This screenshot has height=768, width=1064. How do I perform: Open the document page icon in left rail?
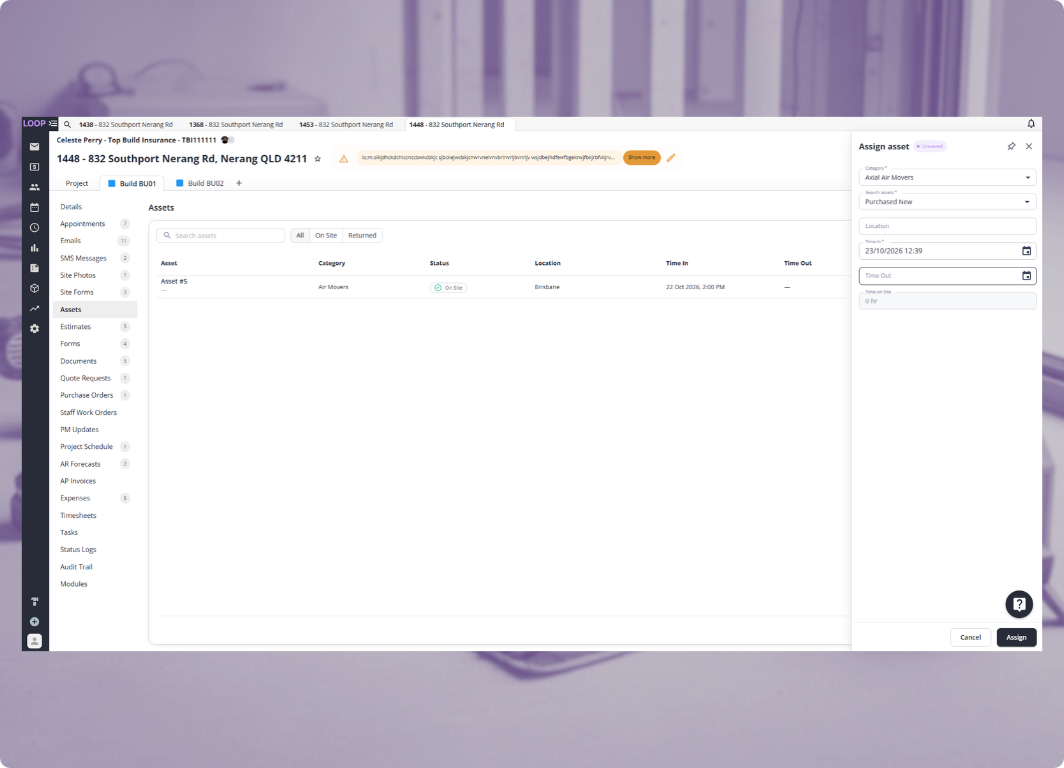35,268
